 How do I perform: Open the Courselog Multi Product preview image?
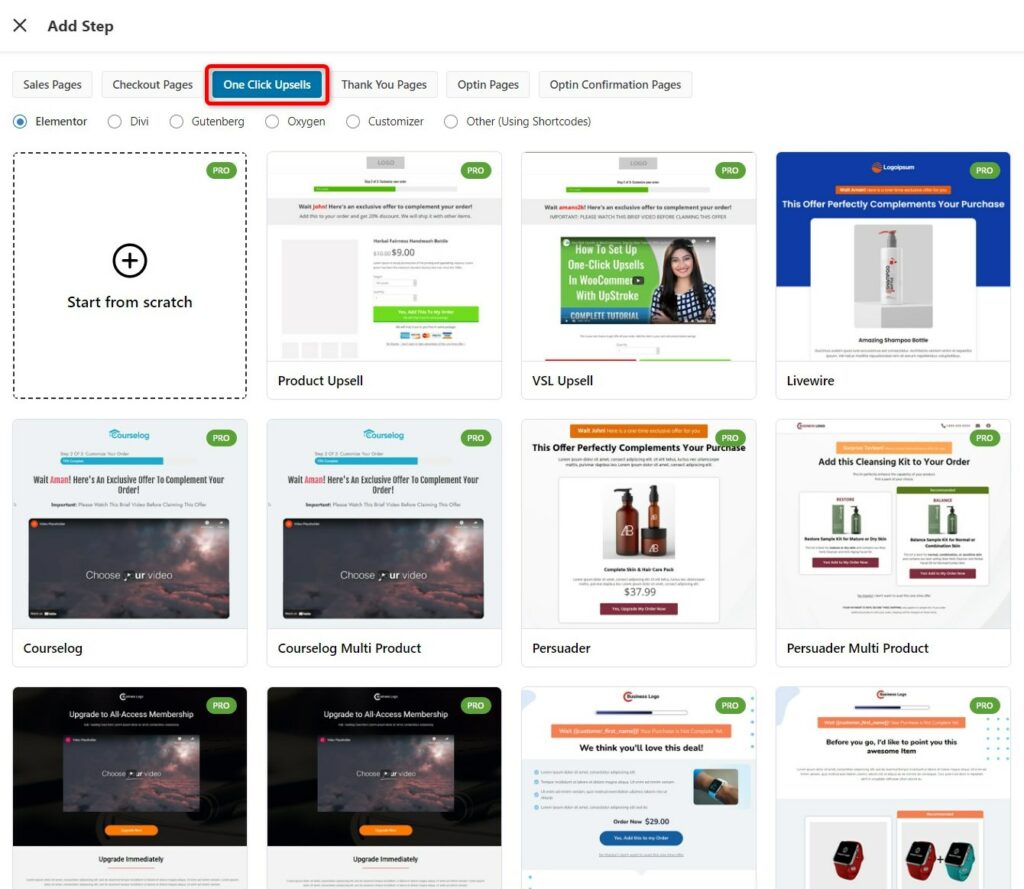tap(384, 525)
